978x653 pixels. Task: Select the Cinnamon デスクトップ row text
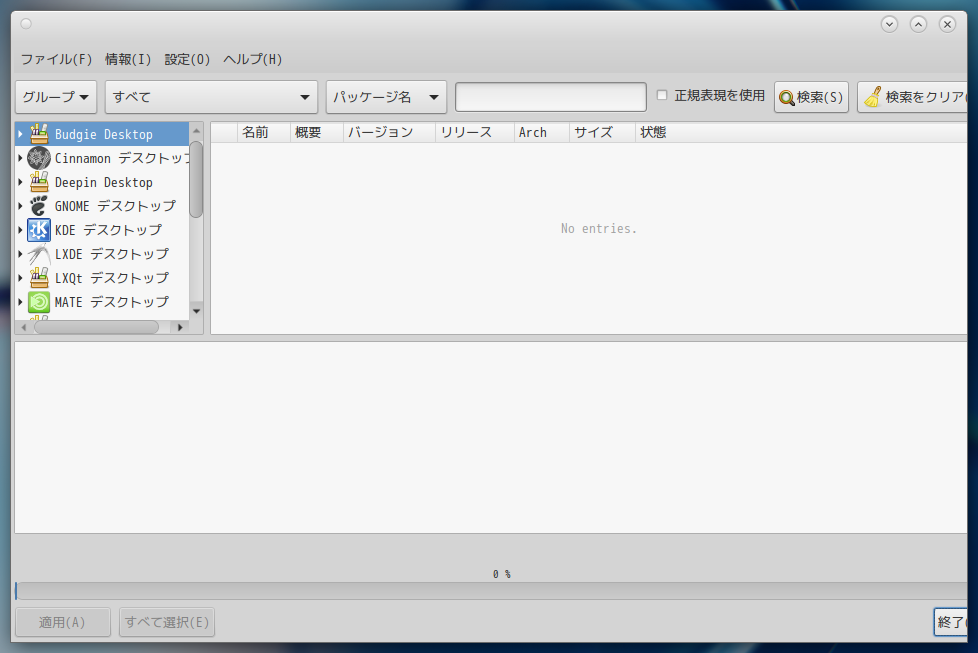click(x=122, y=158)
